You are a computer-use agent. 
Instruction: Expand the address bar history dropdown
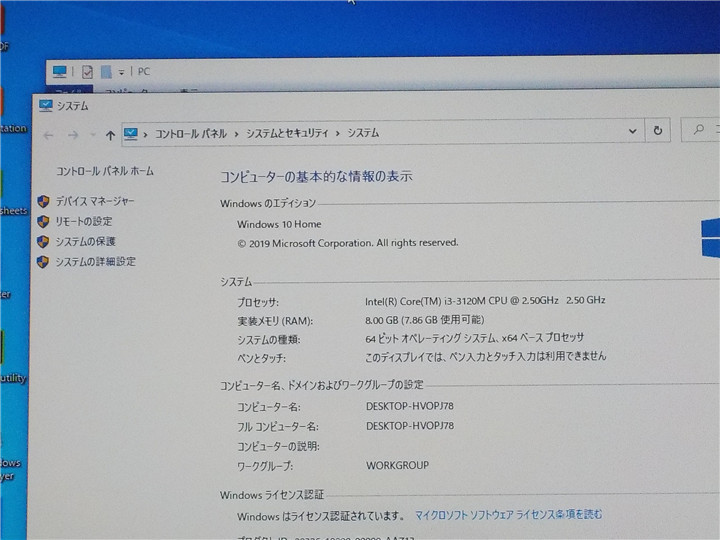click(632, 131)
